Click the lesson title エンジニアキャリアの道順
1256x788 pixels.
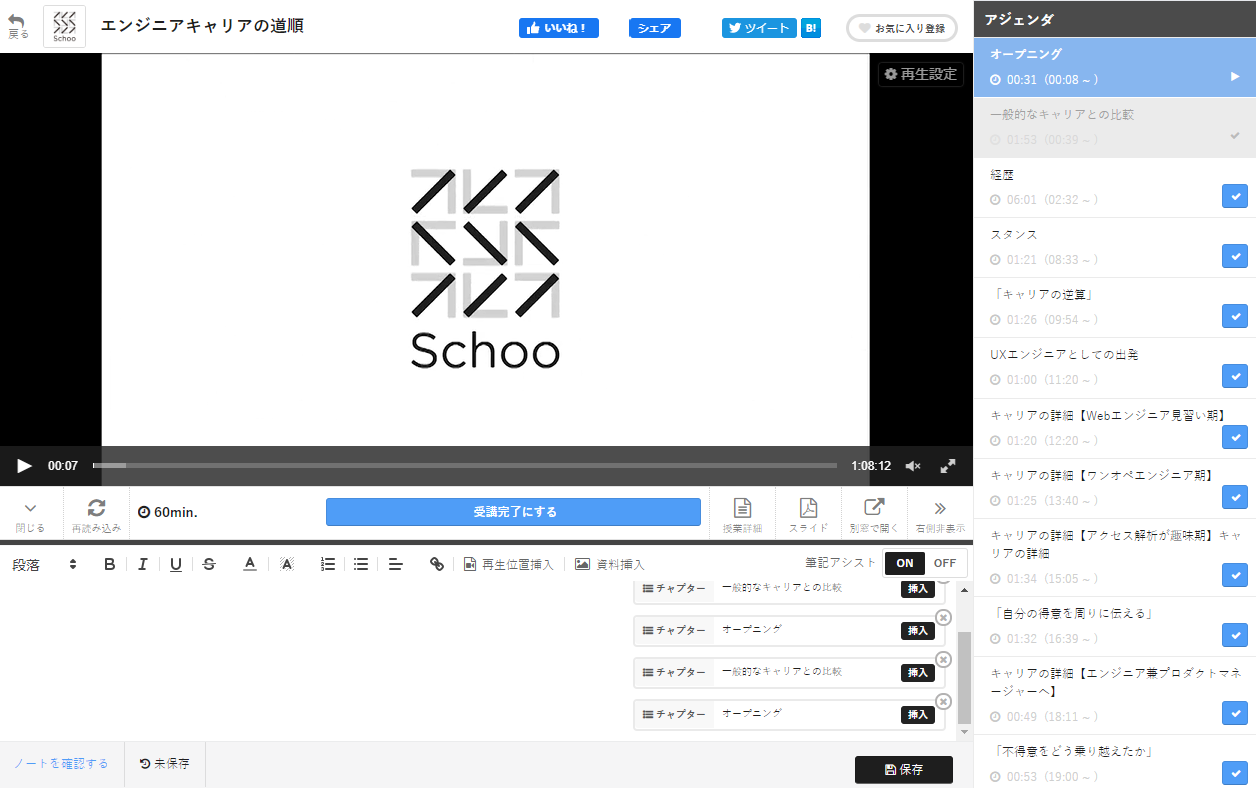(x=202, y=26)
